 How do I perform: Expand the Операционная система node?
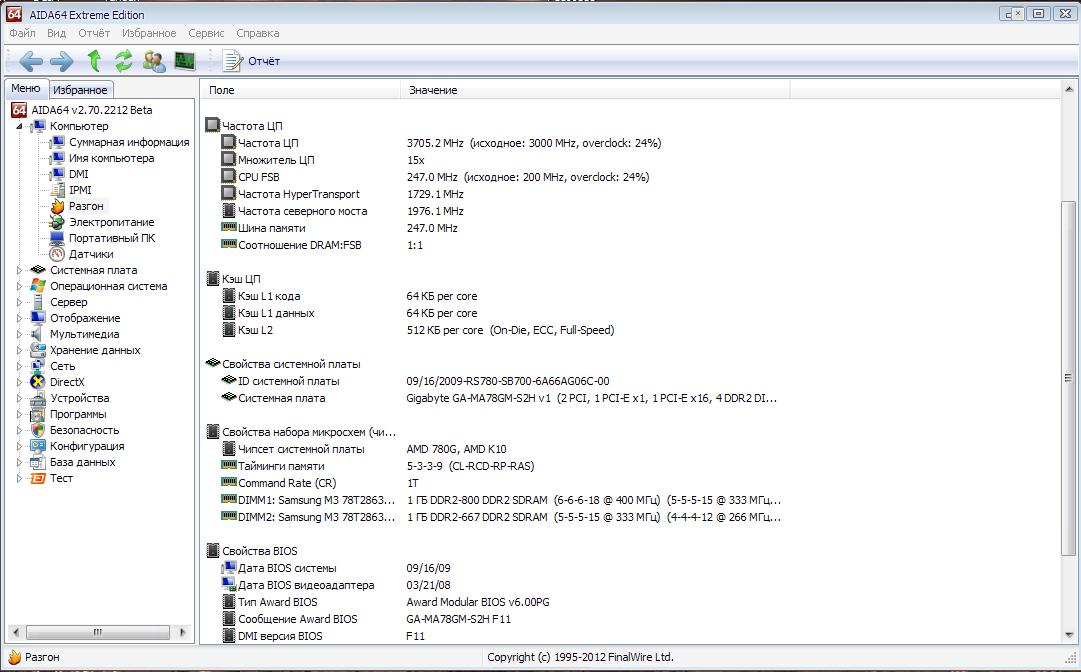click(x=19, y=286)
